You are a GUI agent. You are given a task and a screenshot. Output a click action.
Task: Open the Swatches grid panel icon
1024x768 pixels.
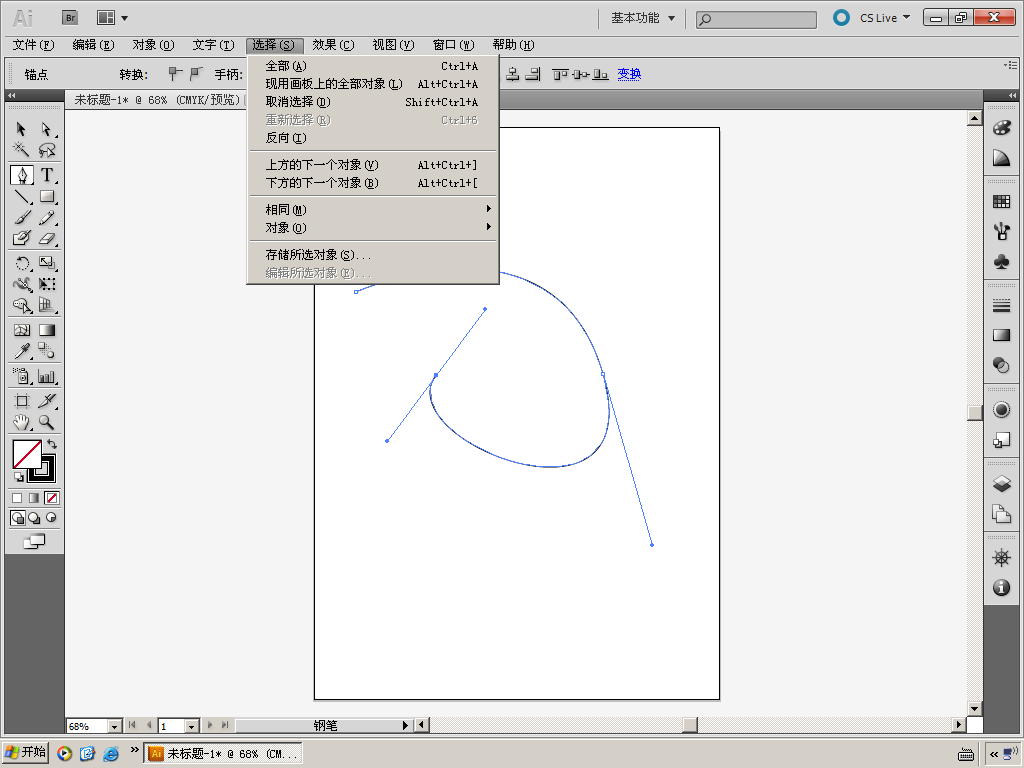(1001, 202)
